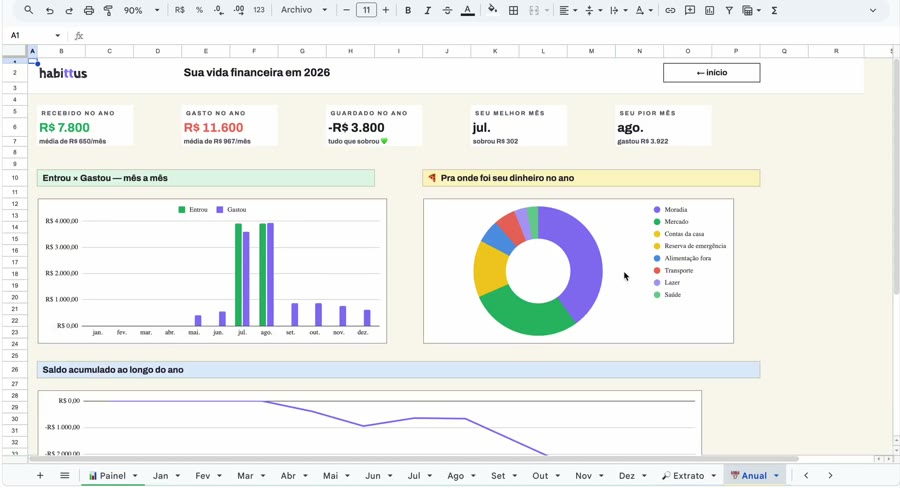The height and width of the screenshot is (488, 900).
Task: Click the print icon
Action: pyautogui.click(x=88, y=10)
